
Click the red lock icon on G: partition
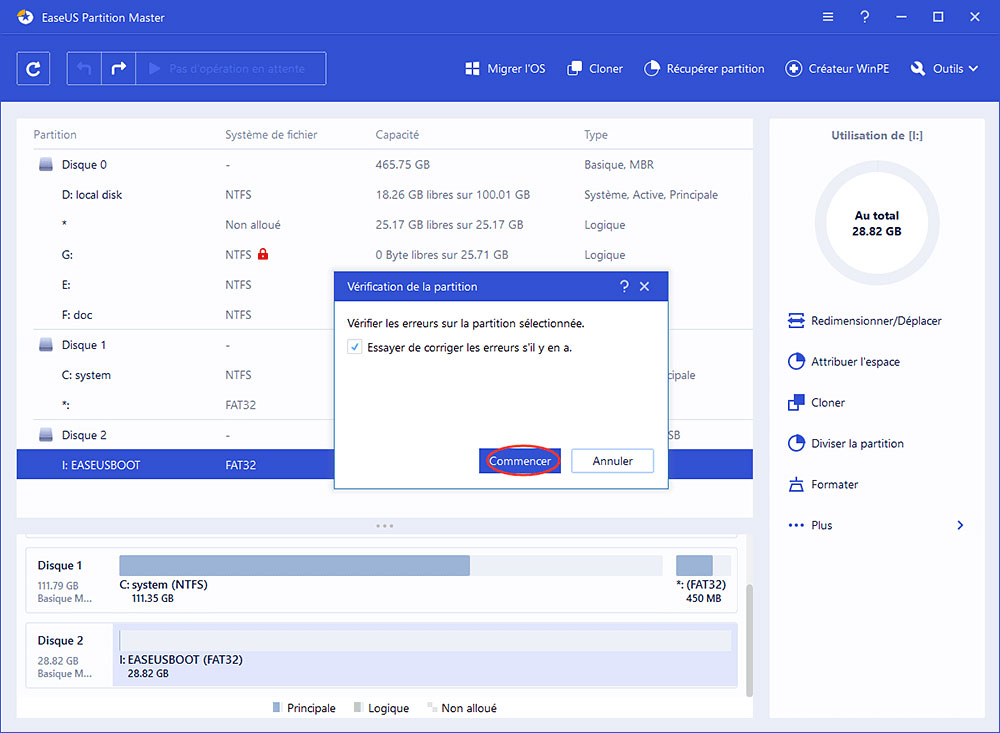coord(263,254)
